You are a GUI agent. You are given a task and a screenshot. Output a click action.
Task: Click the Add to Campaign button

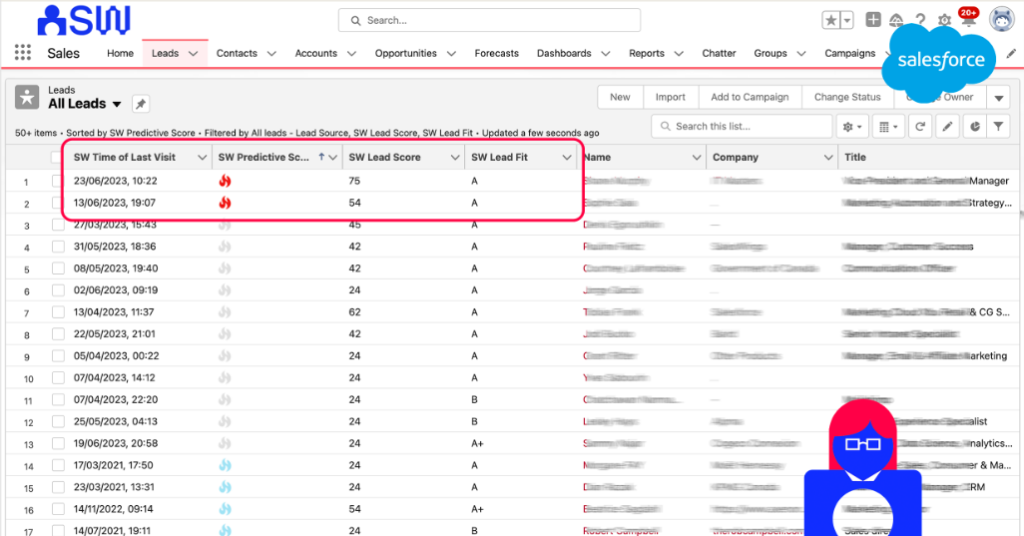click(749, 97)
